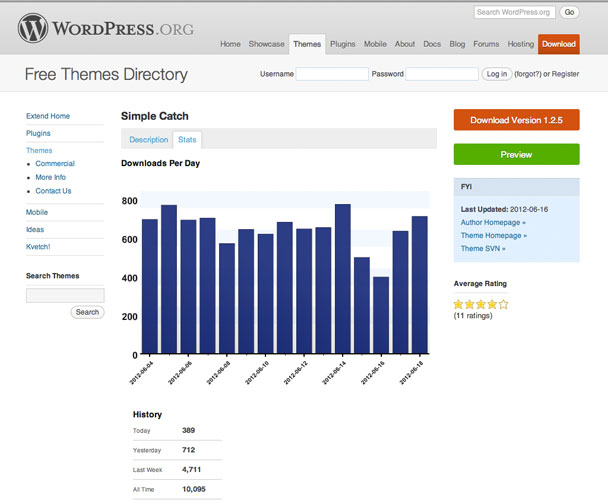Click the rating stars under Average Rating
This screenshot has width=608, height=501.
click(481, 304)
